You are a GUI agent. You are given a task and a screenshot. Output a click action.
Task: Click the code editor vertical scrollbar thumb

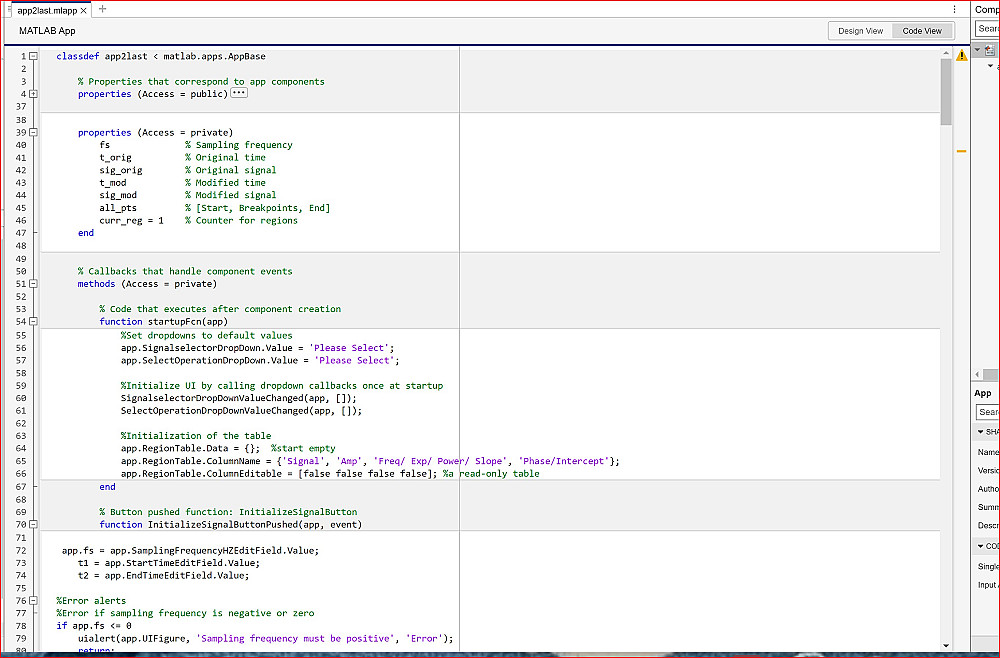(x=946, y=92)
